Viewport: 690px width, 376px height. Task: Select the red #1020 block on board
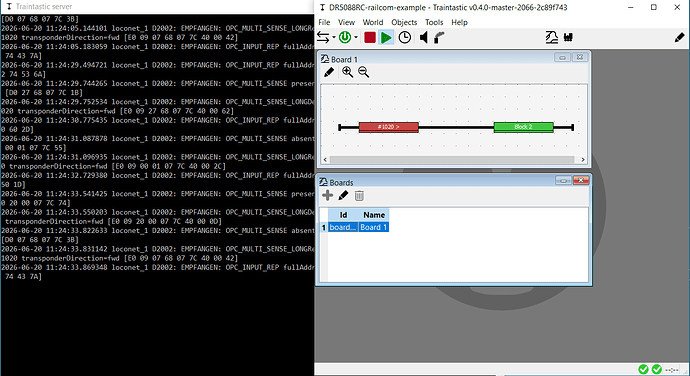click(389, 127)
